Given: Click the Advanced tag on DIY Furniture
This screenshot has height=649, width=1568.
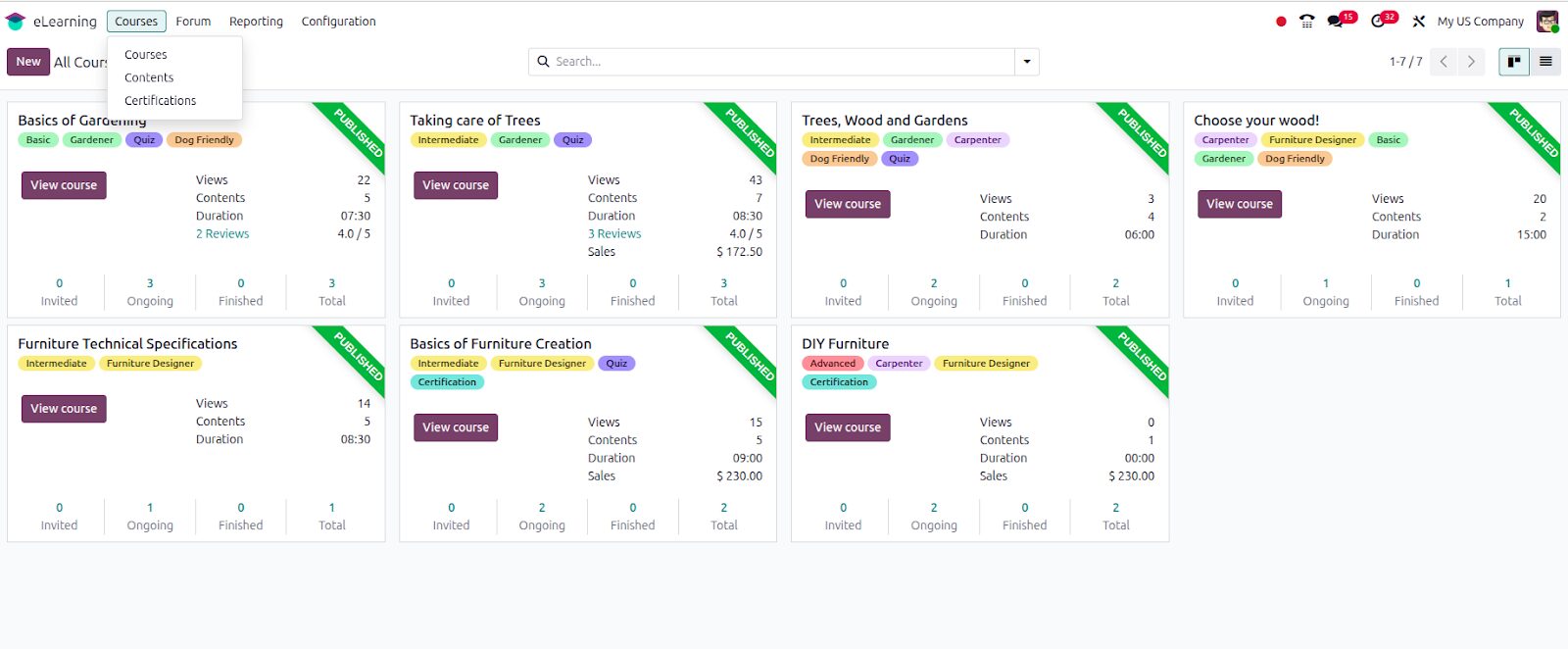Looking at the screenshot, I should tap(832, 364).
